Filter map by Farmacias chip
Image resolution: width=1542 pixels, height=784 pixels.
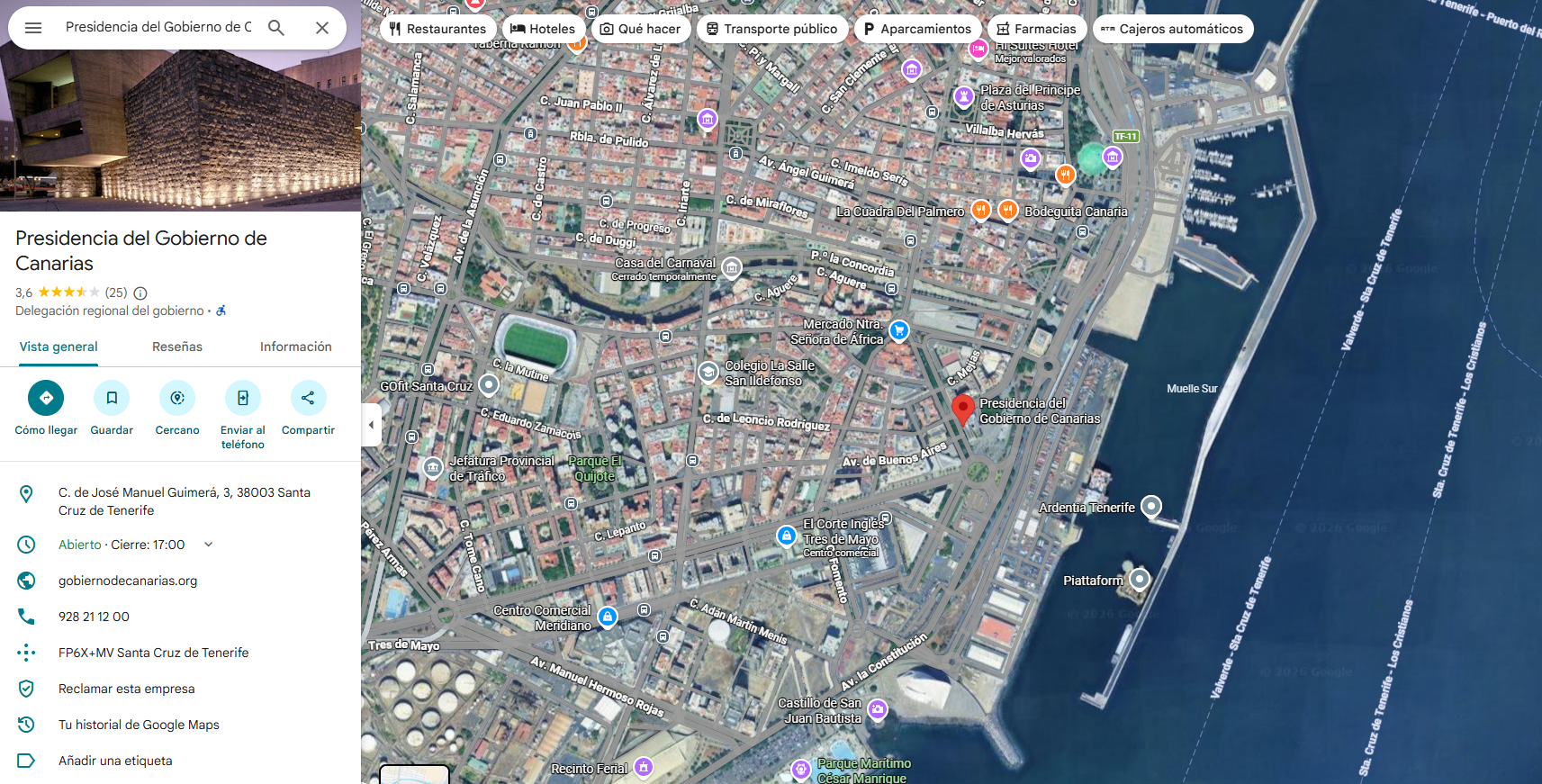coord(1036,29)
